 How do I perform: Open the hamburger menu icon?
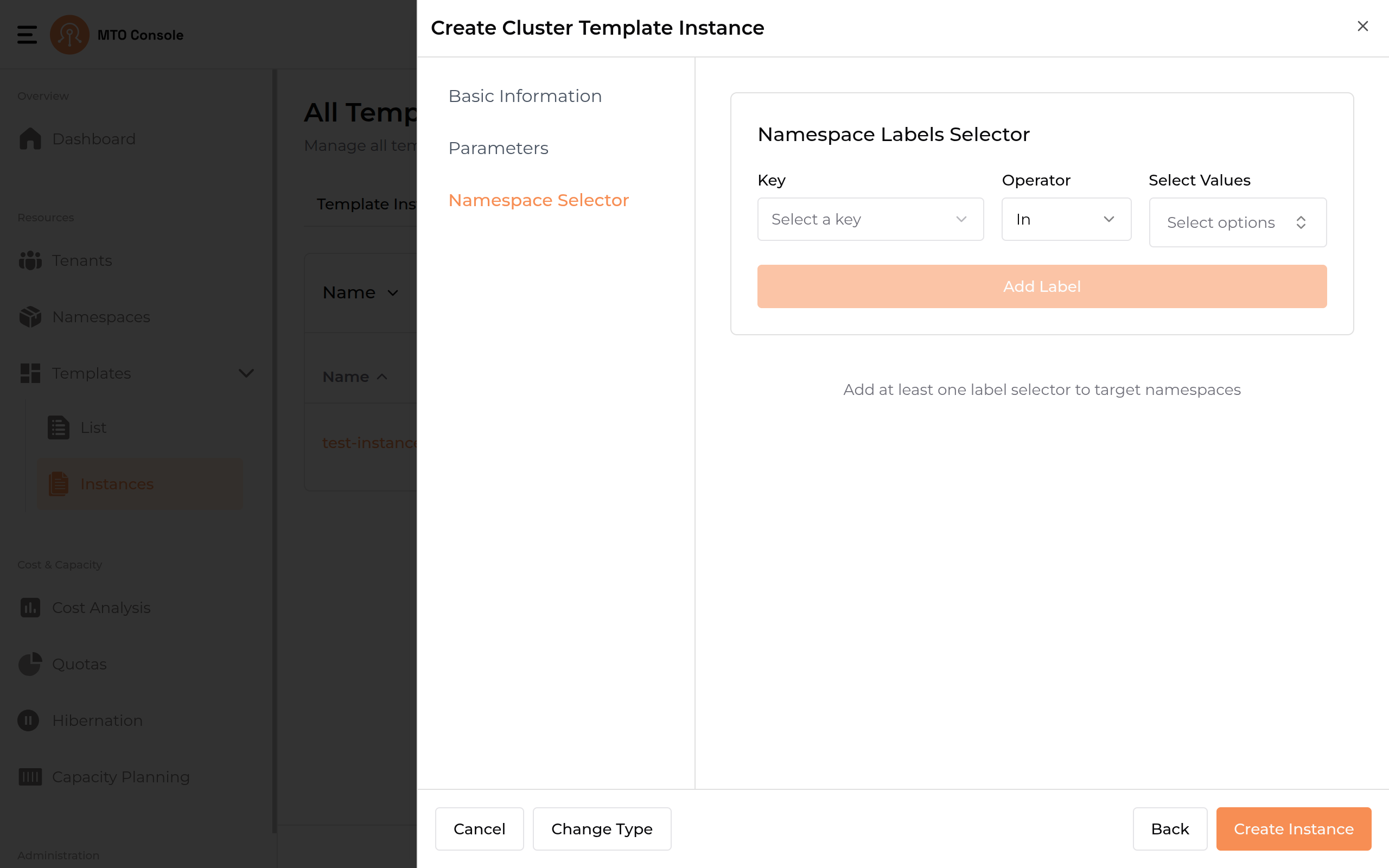(27, 34)
